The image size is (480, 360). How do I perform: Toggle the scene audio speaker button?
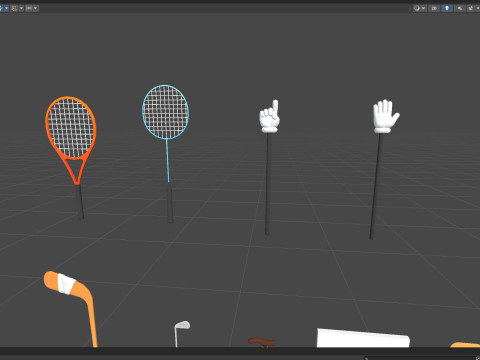click(460, 8)
